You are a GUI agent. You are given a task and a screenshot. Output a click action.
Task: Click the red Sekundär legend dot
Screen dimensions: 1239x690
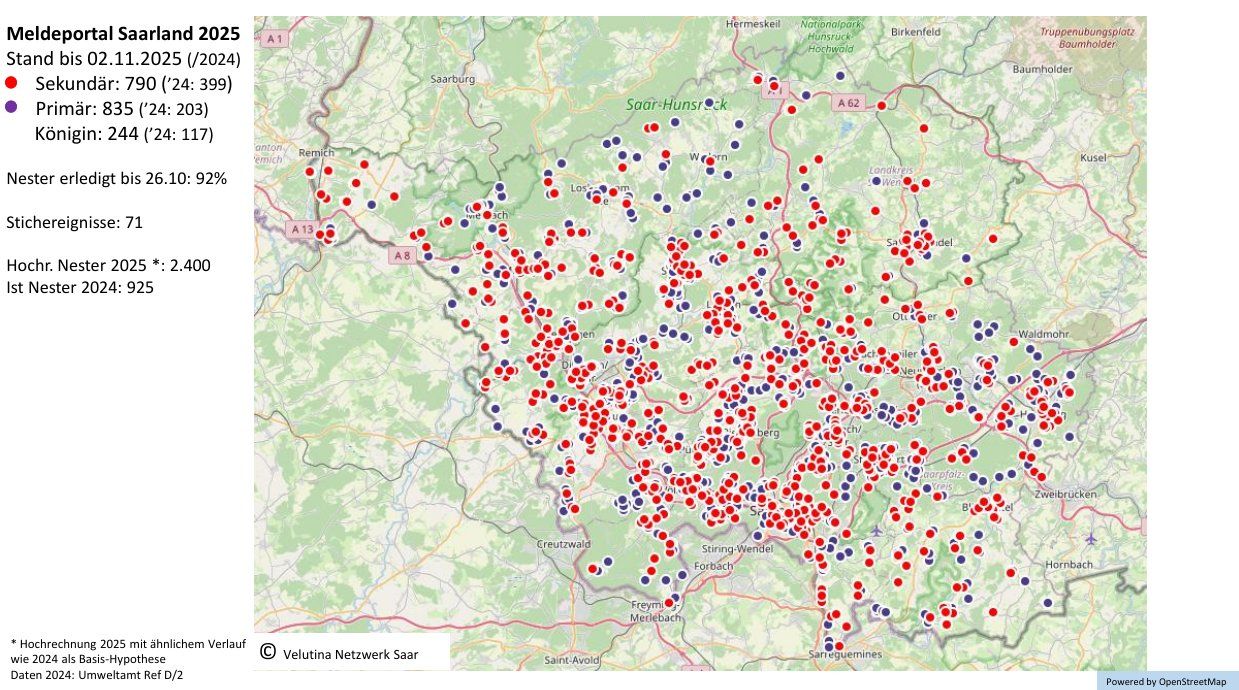point(12,82)
